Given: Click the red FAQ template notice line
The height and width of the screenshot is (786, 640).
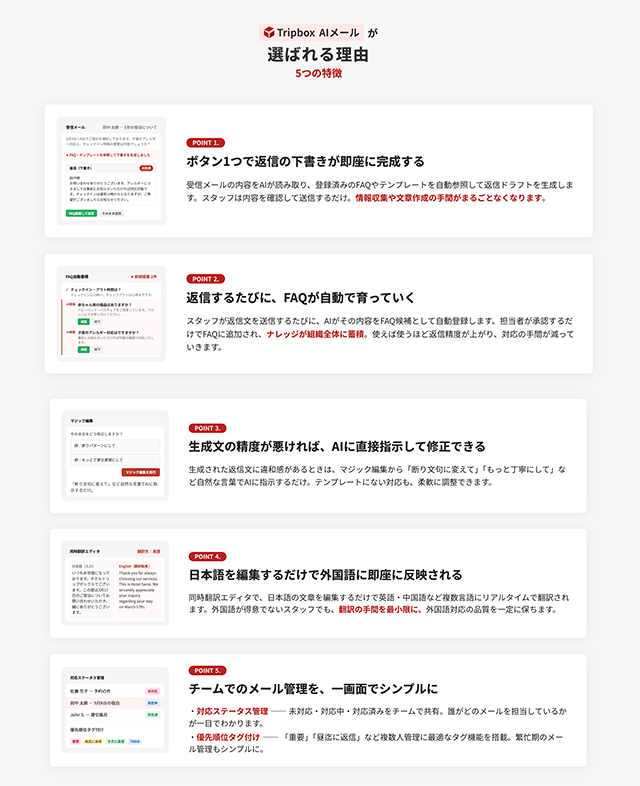Looking at the screenshot, I should [x=108, y=155].
